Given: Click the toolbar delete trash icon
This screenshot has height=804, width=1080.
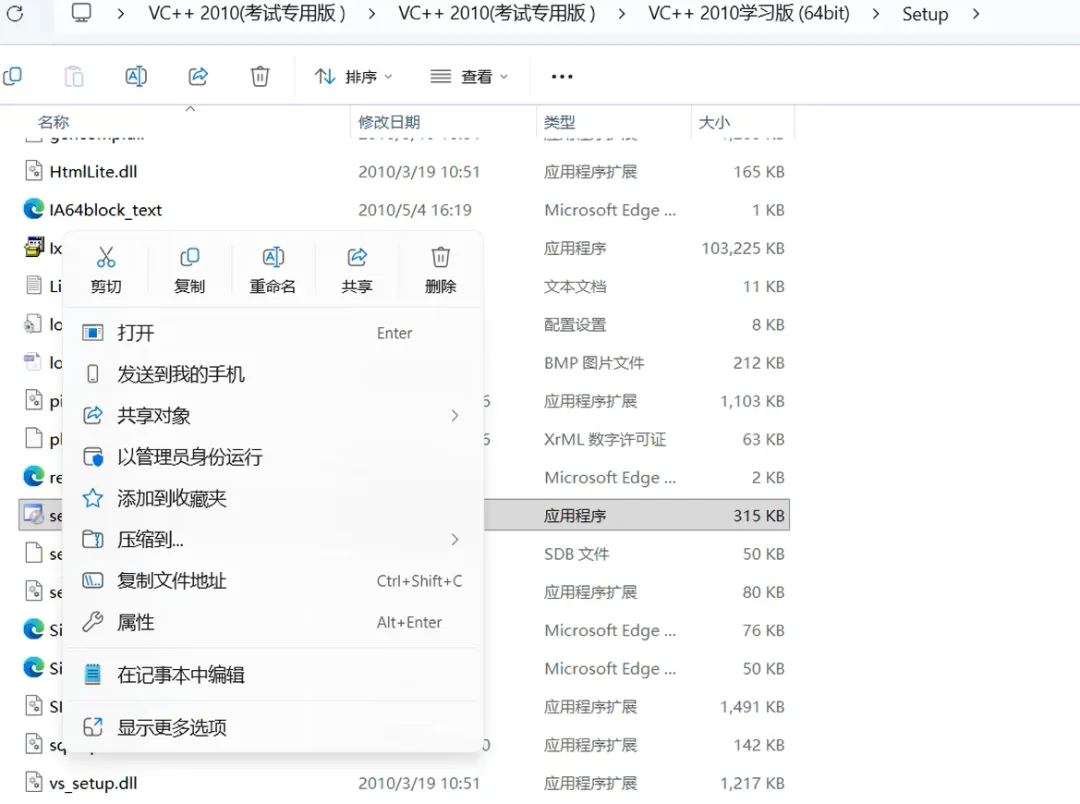Looking at the screenshot, I should tap(260, 76).
